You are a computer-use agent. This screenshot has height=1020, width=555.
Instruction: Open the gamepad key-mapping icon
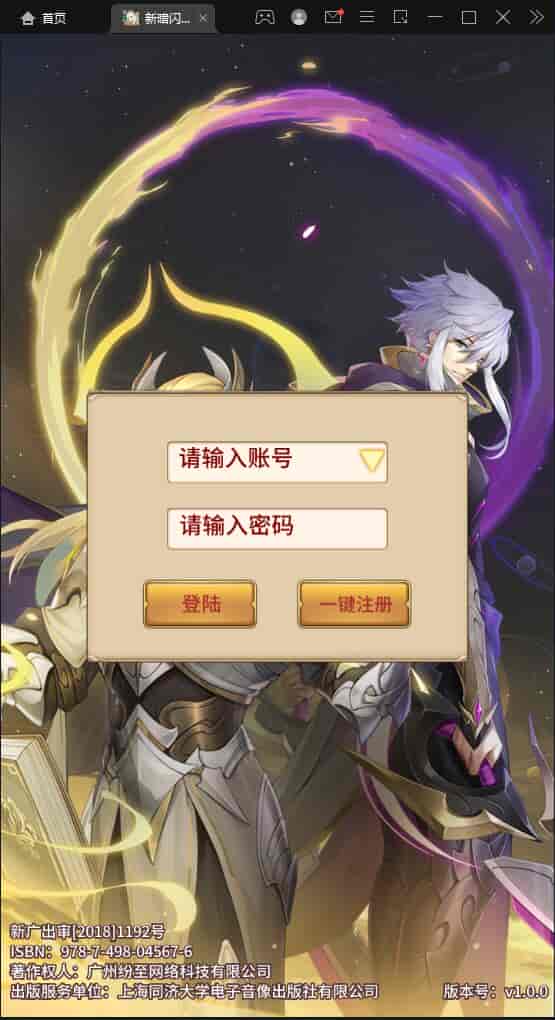click(x=264, y=18)
